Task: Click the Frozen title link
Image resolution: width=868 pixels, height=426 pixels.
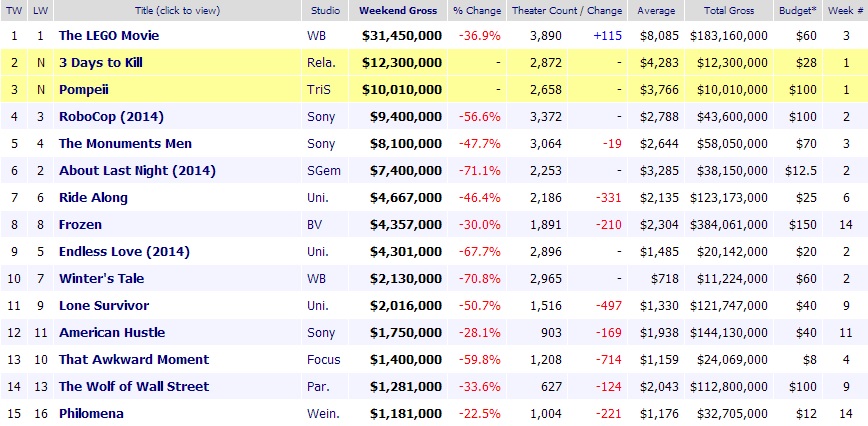Action: (x=80, y=224)
